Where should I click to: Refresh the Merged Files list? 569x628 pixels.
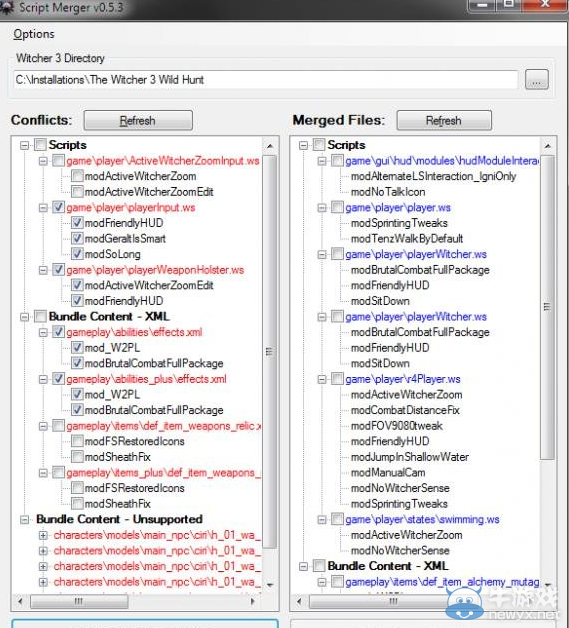coord(444,121)
